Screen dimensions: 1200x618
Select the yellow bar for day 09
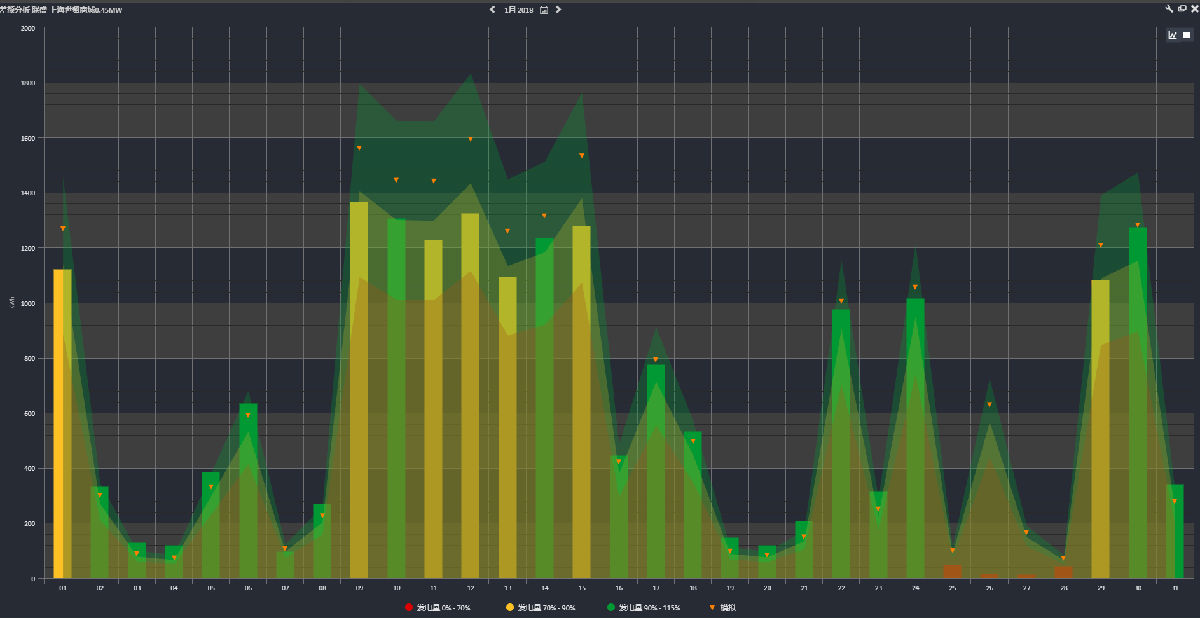[x=359, y=390]
